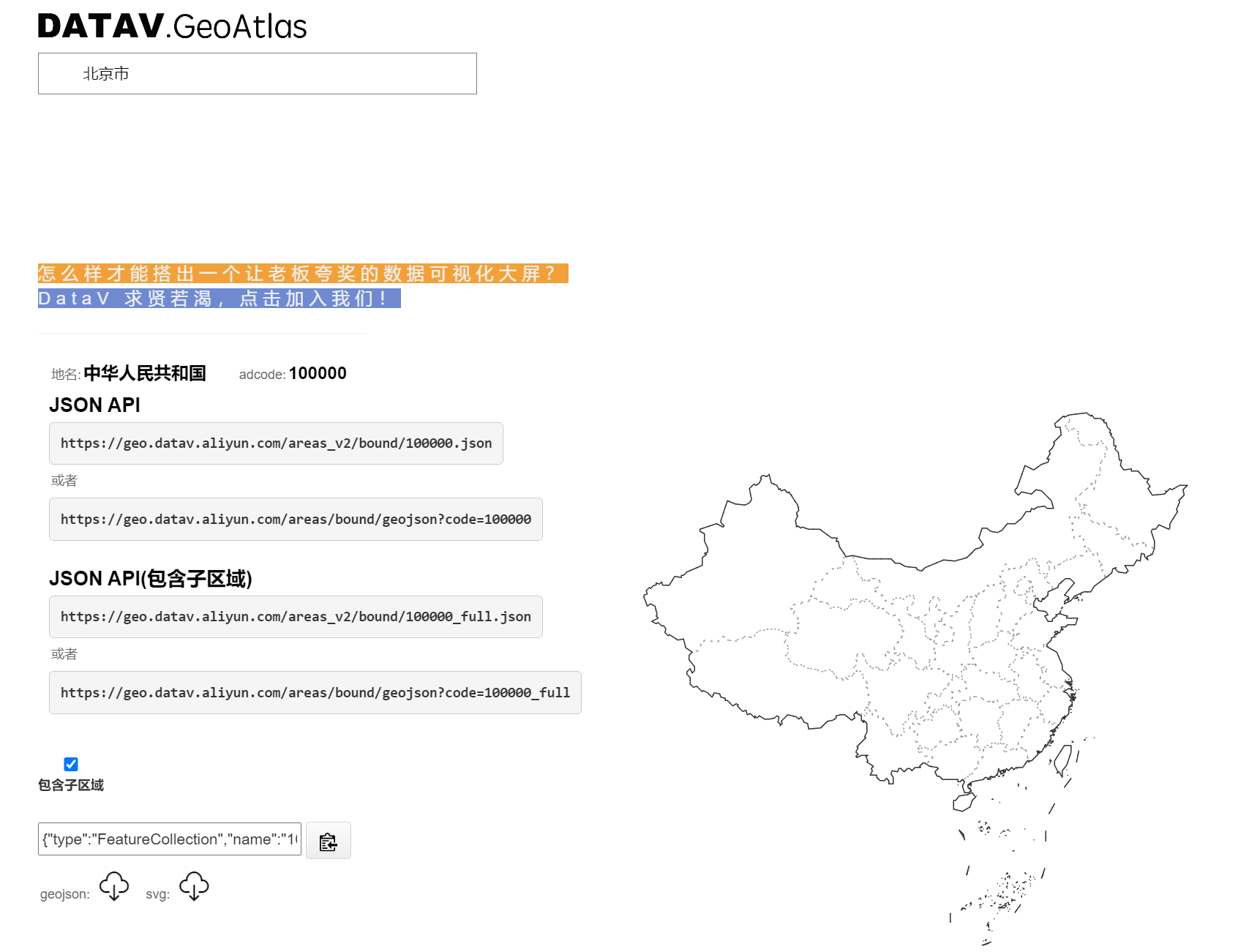Click the copy-to-clipboard icon button
The width and height of the screenshot is (1260, 952).
point(328,840)
